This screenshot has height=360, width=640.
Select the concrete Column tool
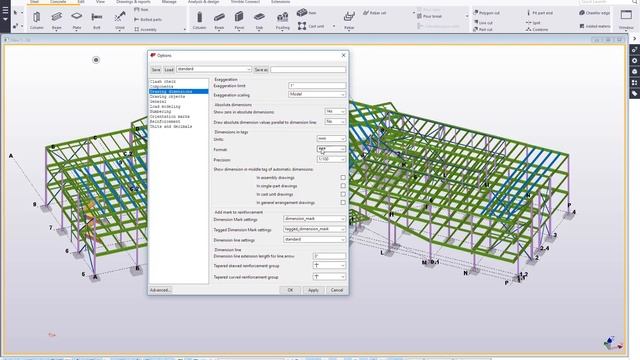(x=199, y=19)
